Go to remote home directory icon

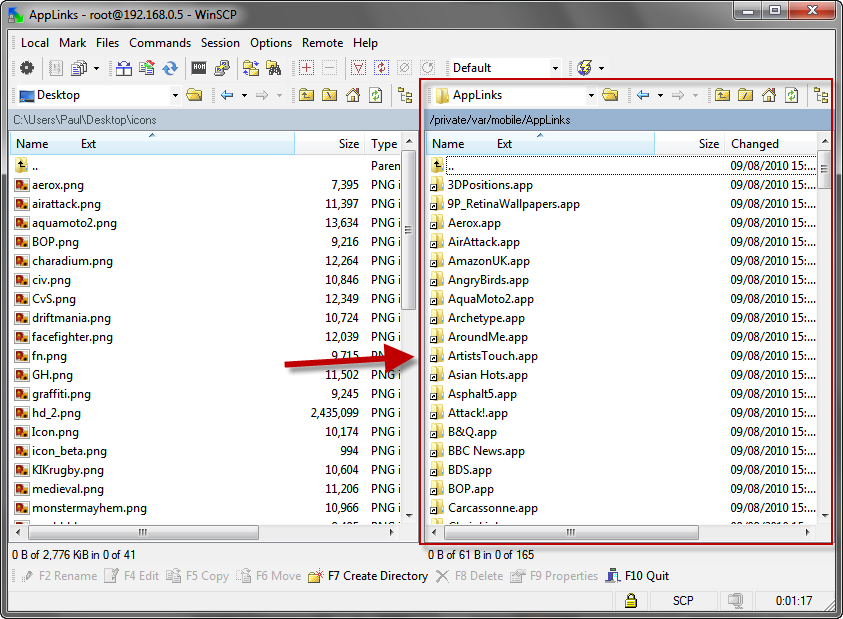769,95
